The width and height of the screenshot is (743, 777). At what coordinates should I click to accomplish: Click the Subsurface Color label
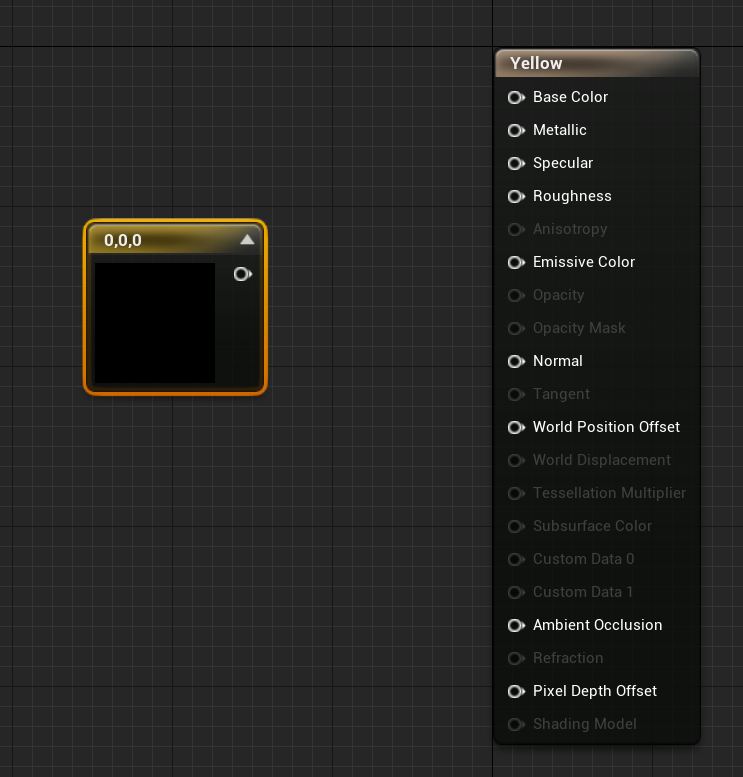592,526
